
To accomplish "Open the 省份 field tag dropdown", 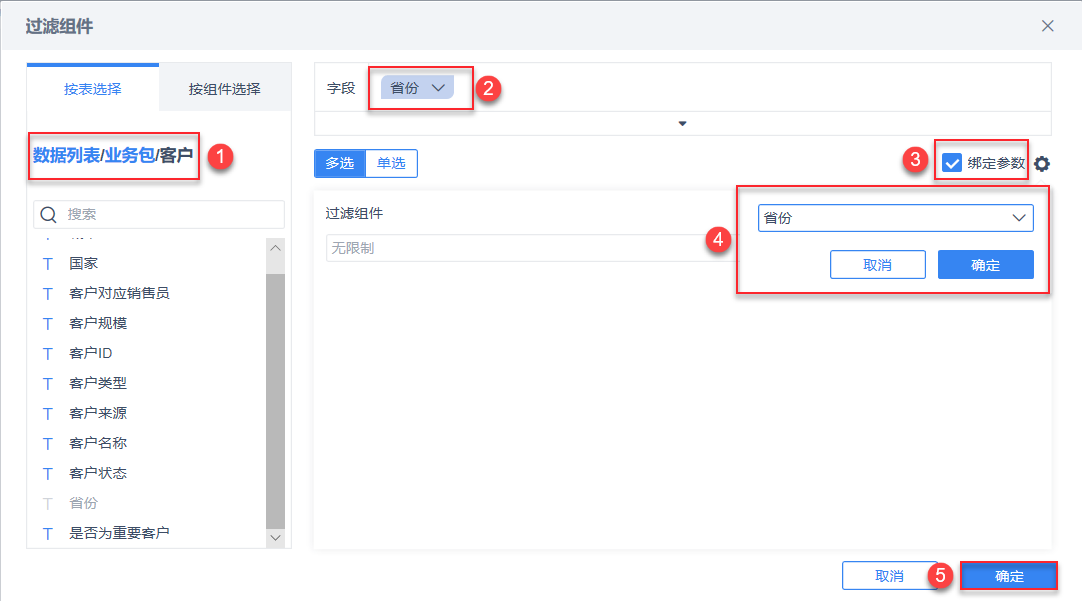I will coord(437,88).
